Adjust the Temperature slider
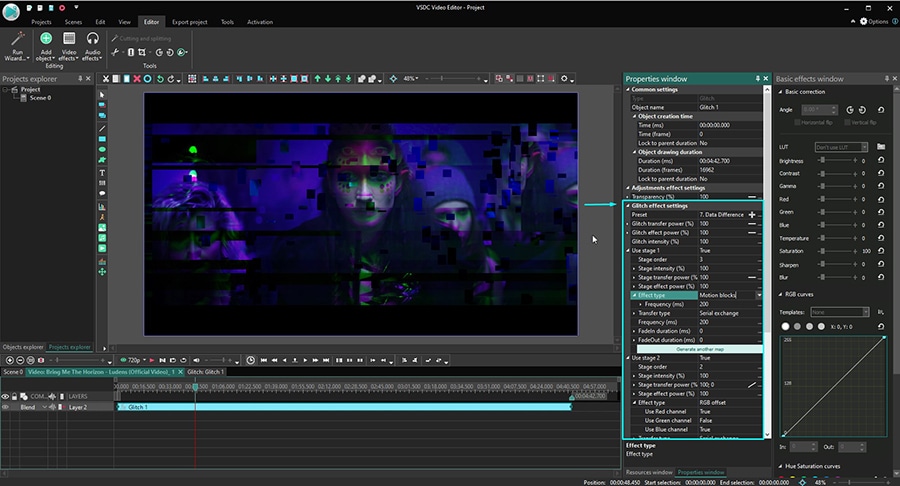The image size is (900, 486). pos(839,238)
